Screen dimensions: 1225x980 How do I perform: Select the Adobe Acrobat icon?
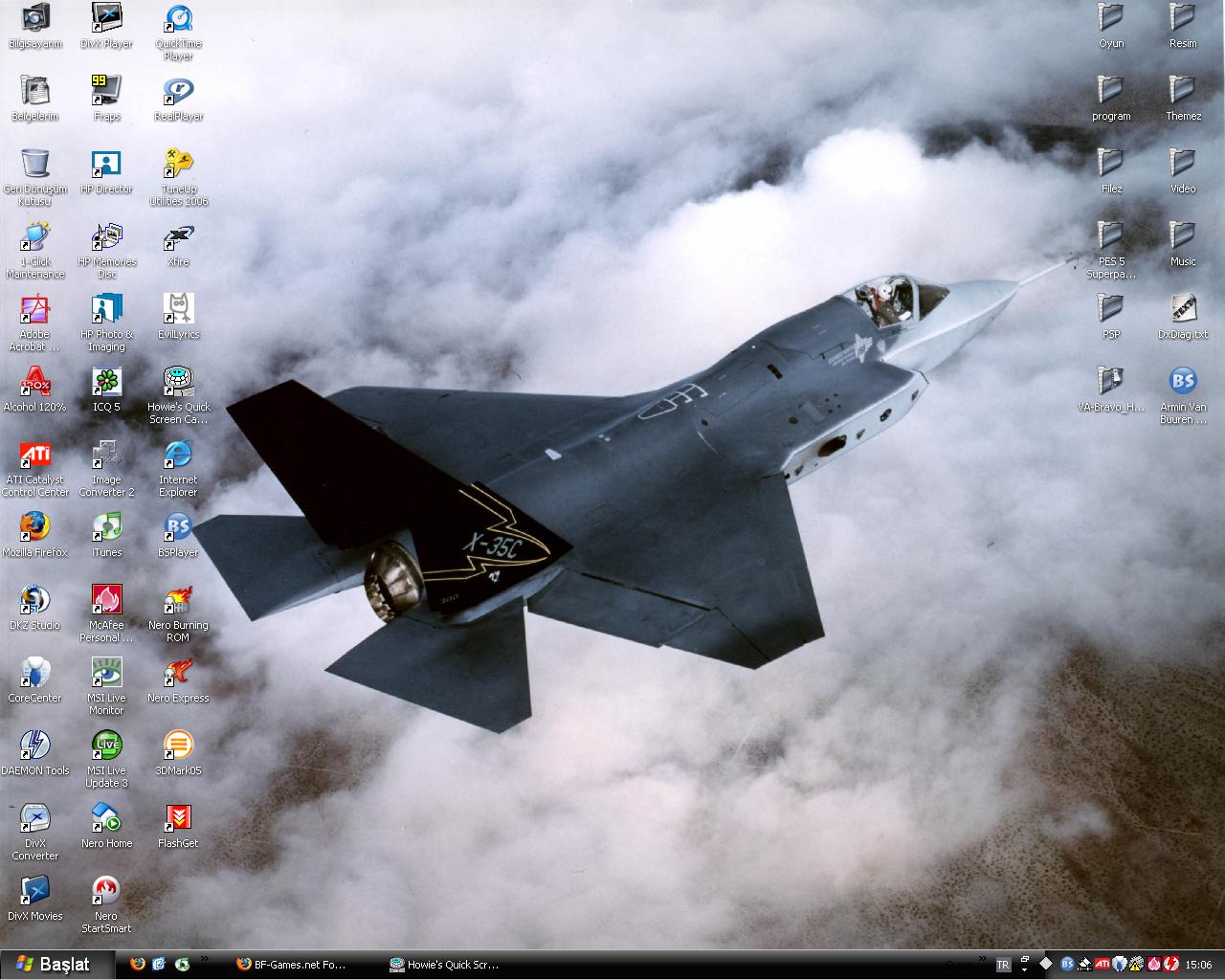tap(35, 323)
